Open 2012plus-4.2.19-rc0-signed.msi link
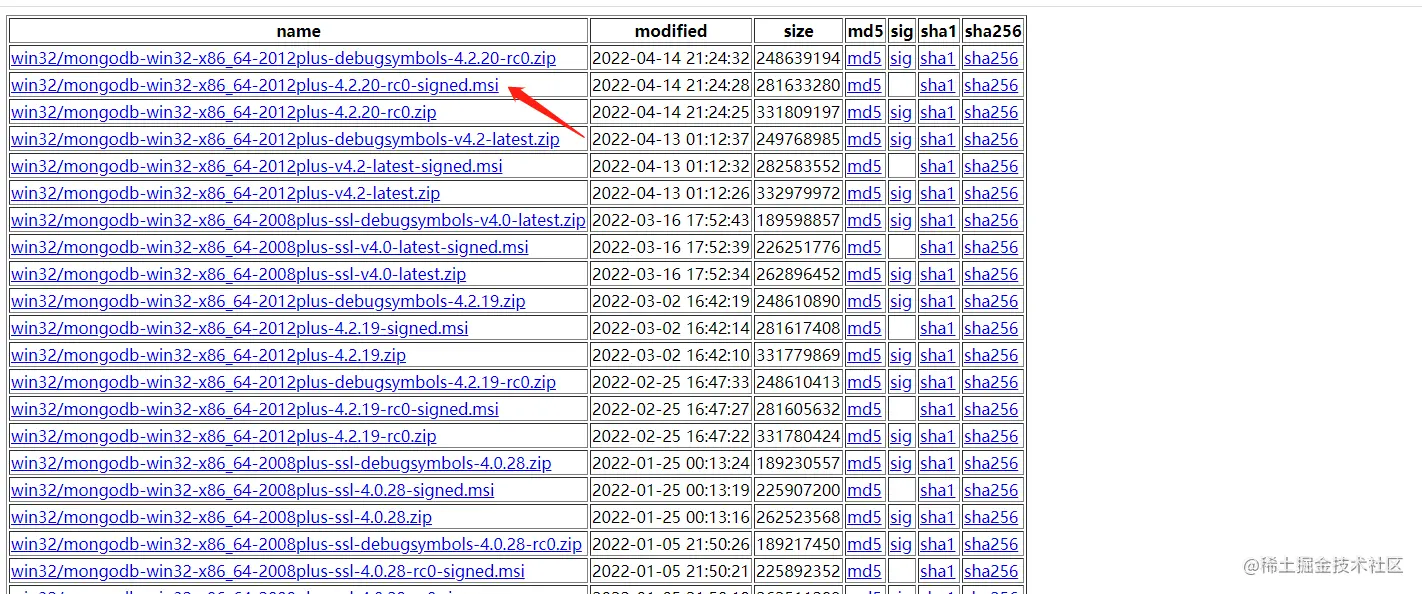The height and width of the screenshot is (594, 1422). click(x=255, y=409)
